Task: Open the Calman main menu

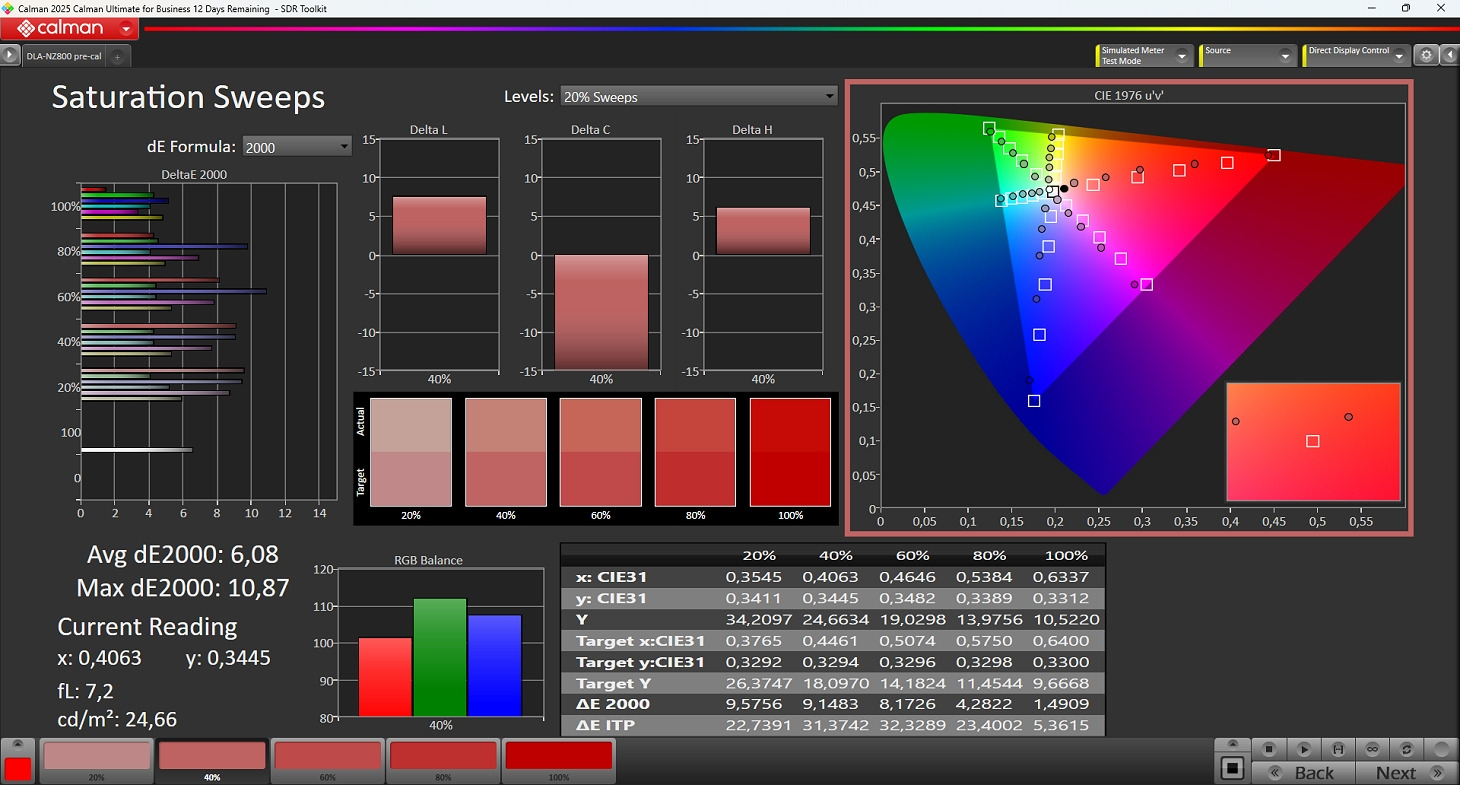Action: point(68,29)
